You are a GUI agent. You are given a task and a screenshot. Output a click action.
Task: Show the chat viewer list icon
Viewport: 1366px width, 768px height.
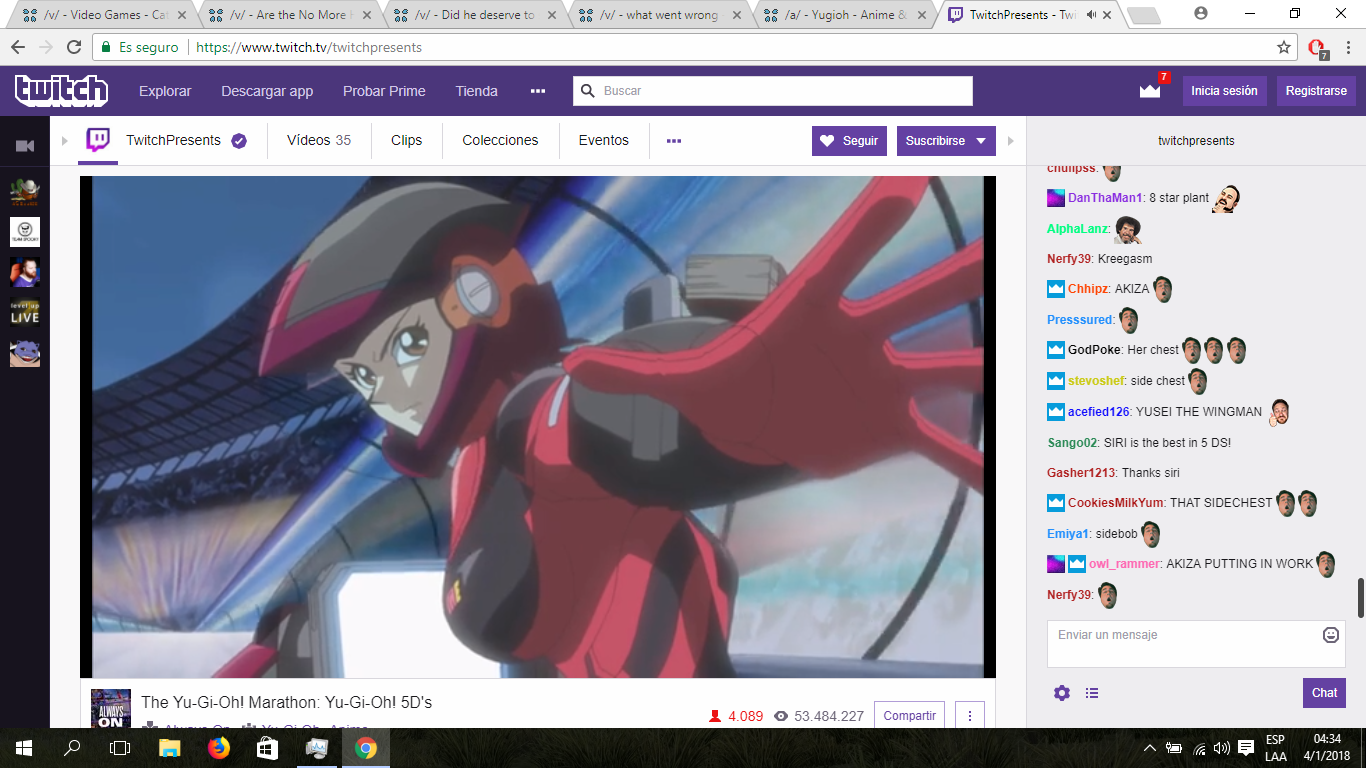[x=1092, y=693]
